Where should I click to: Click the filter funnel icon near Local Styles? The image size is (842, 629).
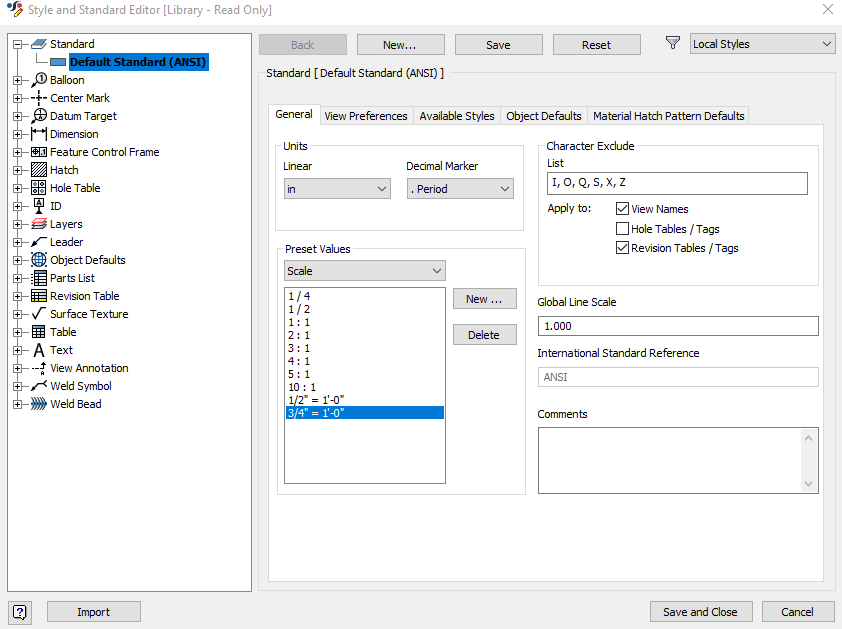[x=672, y=44]
